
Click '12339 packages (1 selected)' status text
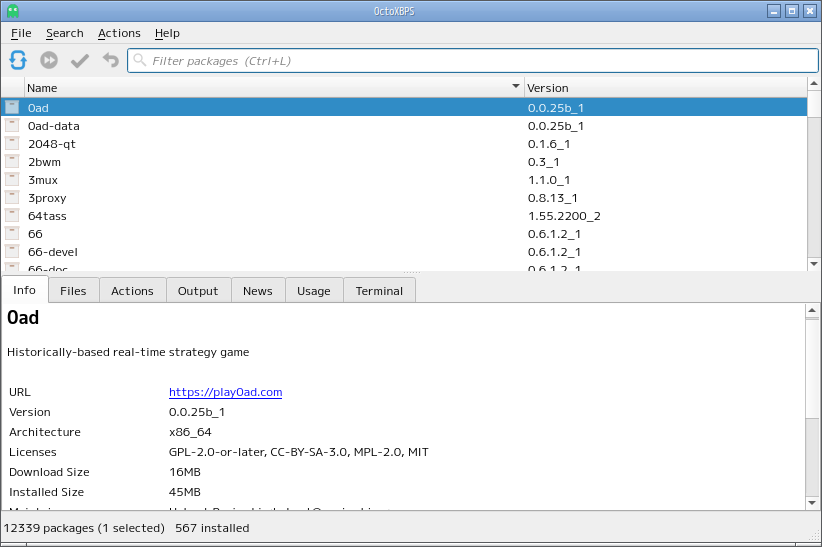[x=84, y=528]
